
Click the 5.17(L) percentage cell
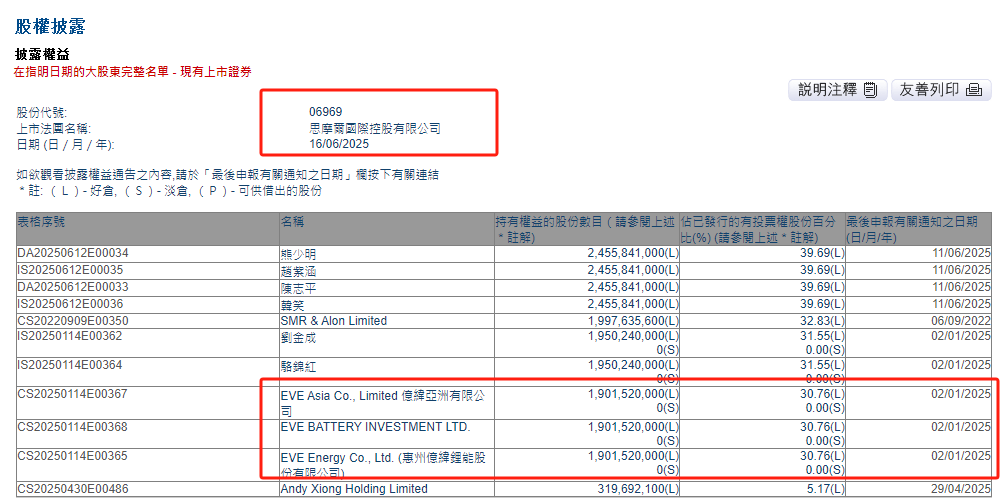tap(825, 489)
